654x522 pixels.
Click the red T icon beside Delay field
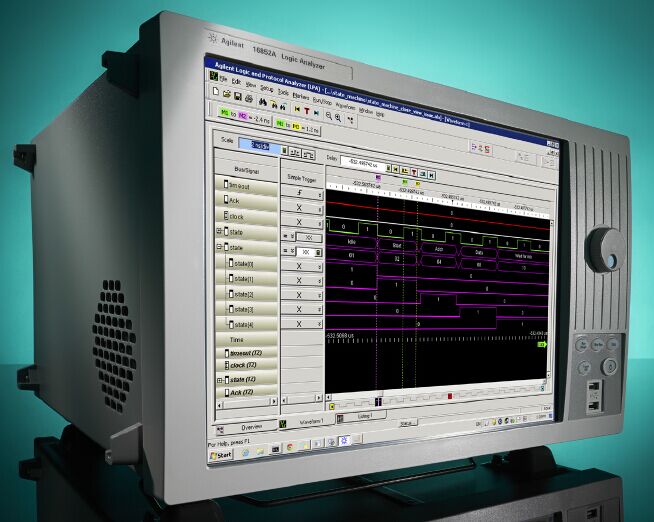[x=414, y=171]
